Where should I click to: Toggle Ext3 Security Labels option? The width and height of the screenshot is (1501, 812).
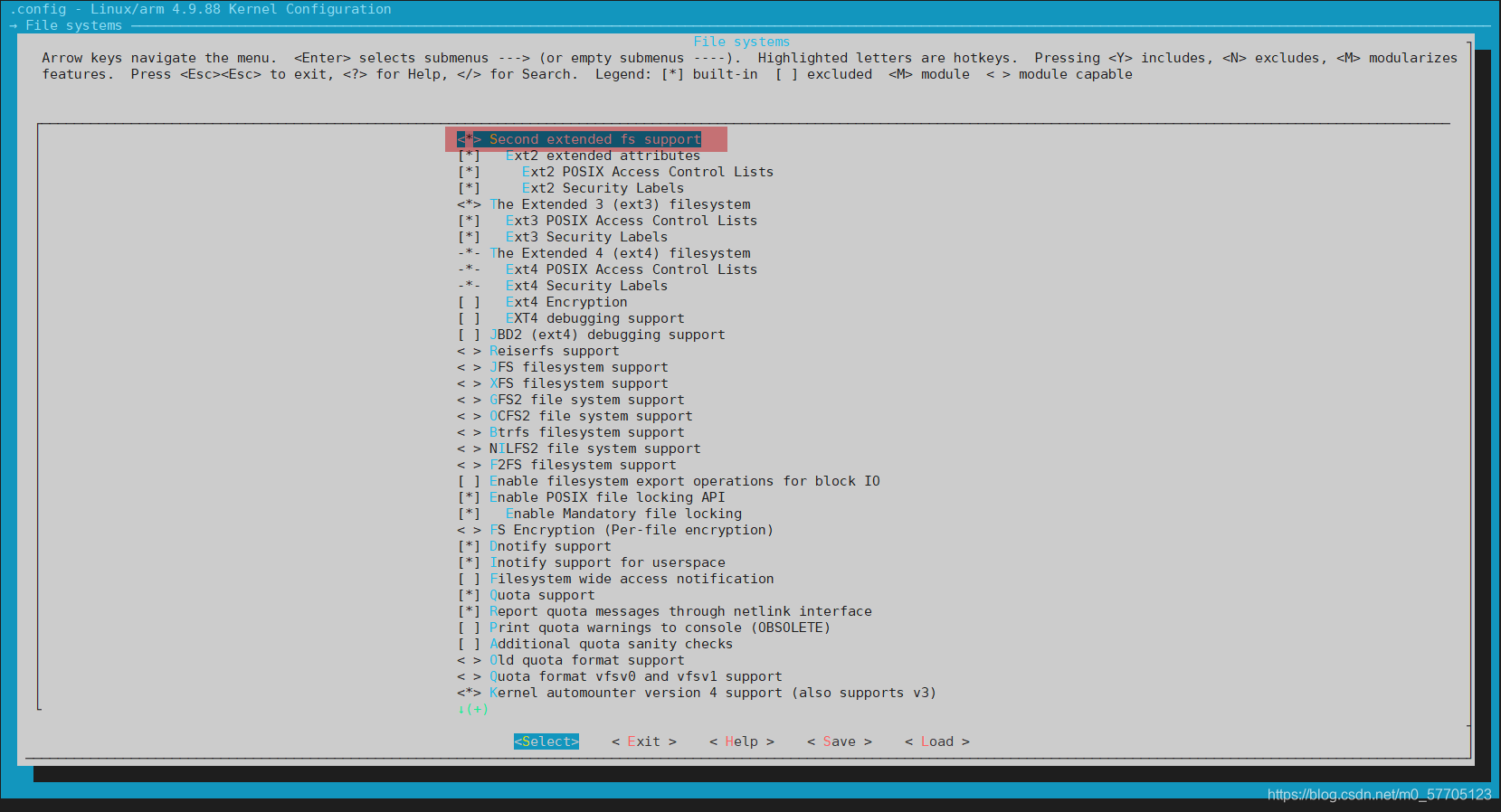pos(563,237)
